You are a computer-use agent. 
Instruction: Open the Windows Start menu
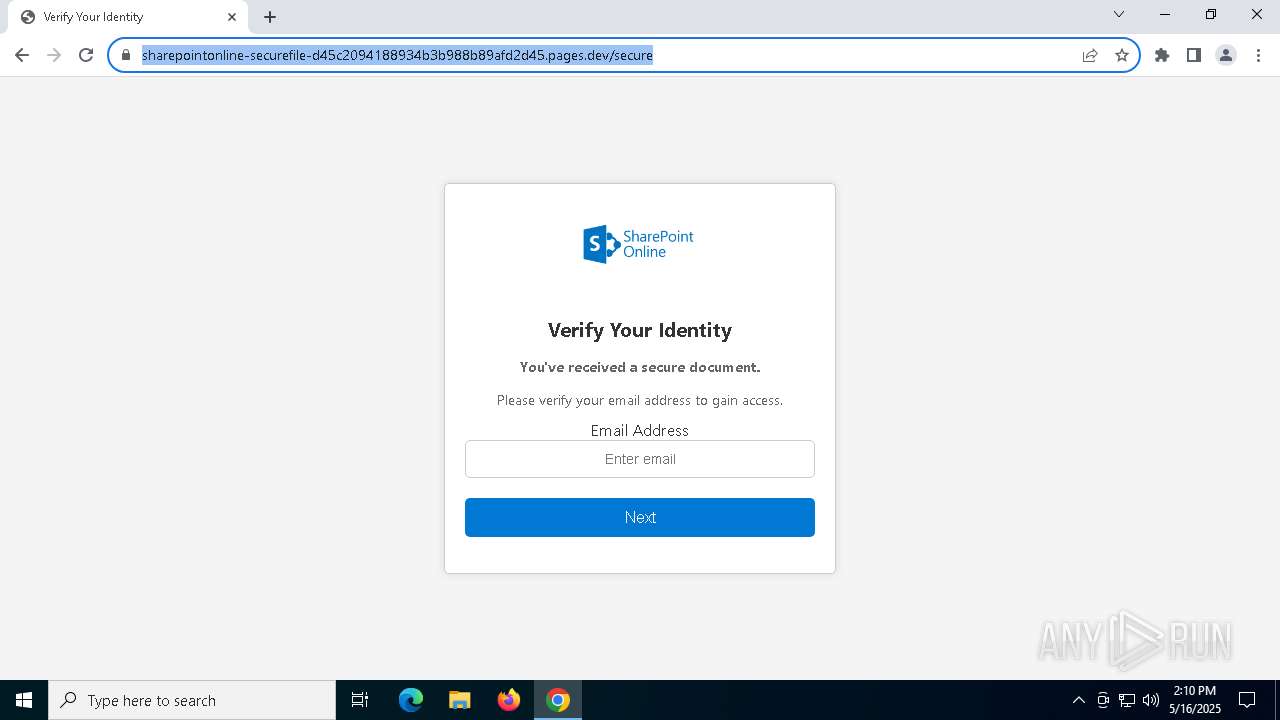click(x=24, y=700)
